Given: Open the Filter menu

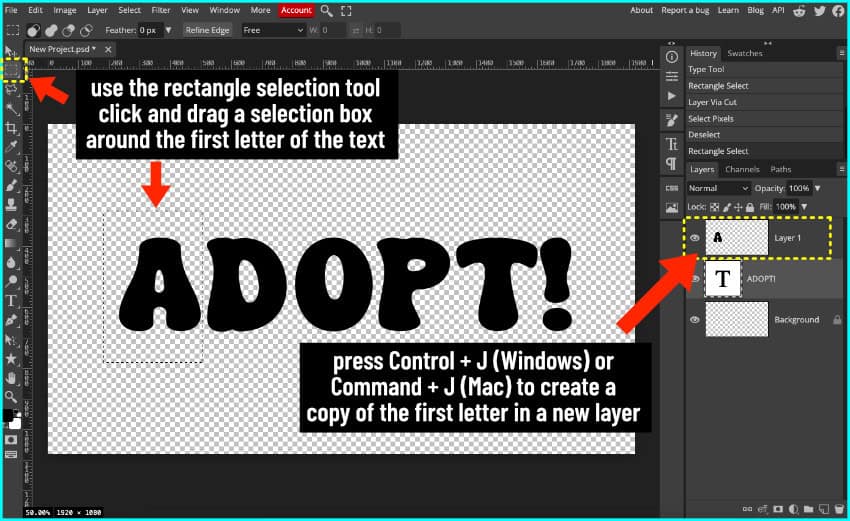Looking at the screenshot, I should [160, 10].
